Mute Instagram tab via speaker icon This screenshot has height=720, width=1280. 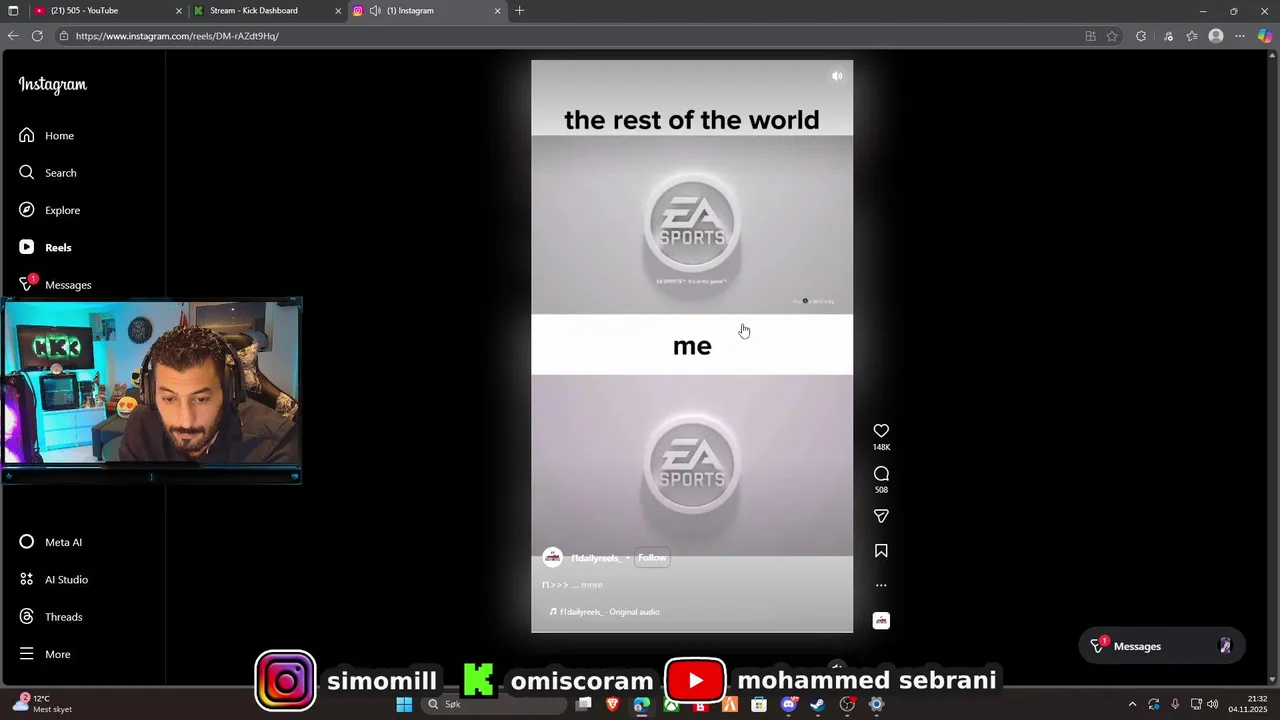coord(375,11)
